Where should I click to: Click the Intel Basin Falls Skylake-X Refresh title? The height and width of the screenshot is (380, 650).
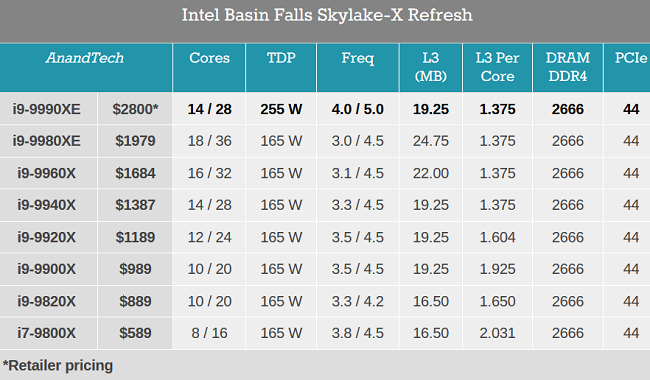click(x=327, y=15)
